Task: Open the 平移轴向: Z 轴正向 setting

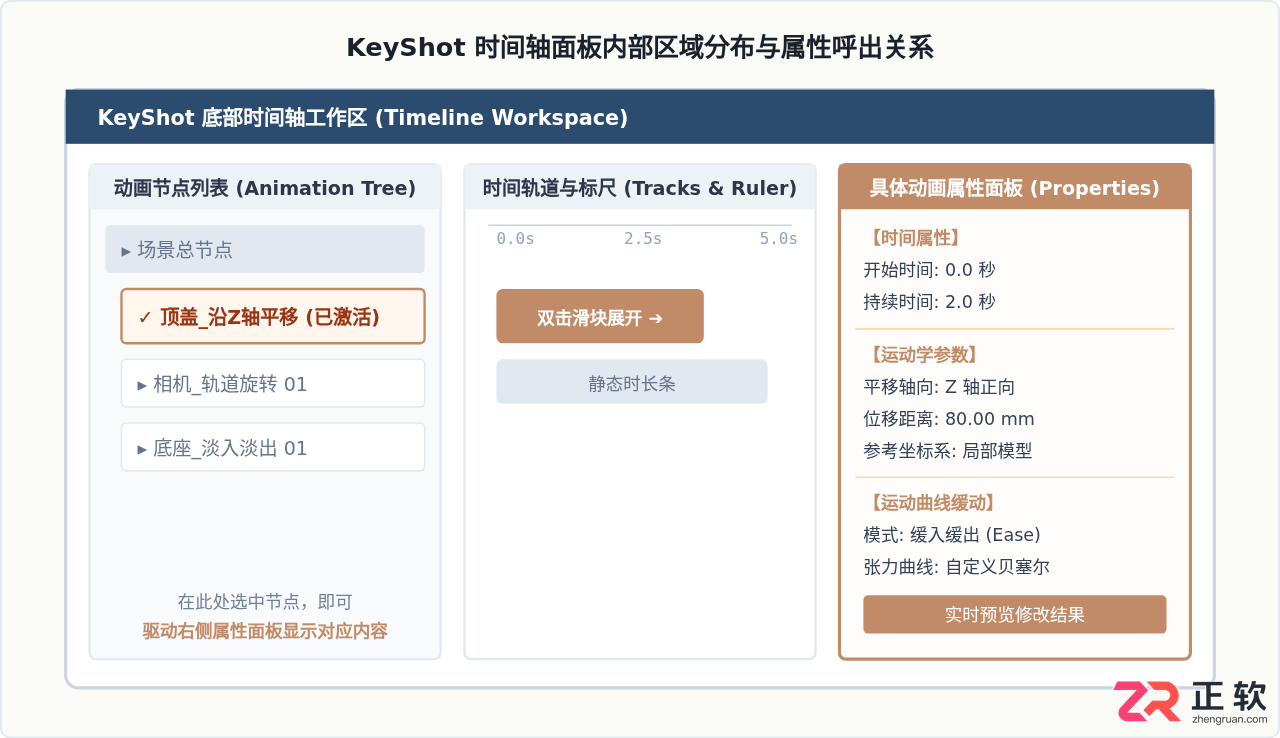Action: click(939, 387)
